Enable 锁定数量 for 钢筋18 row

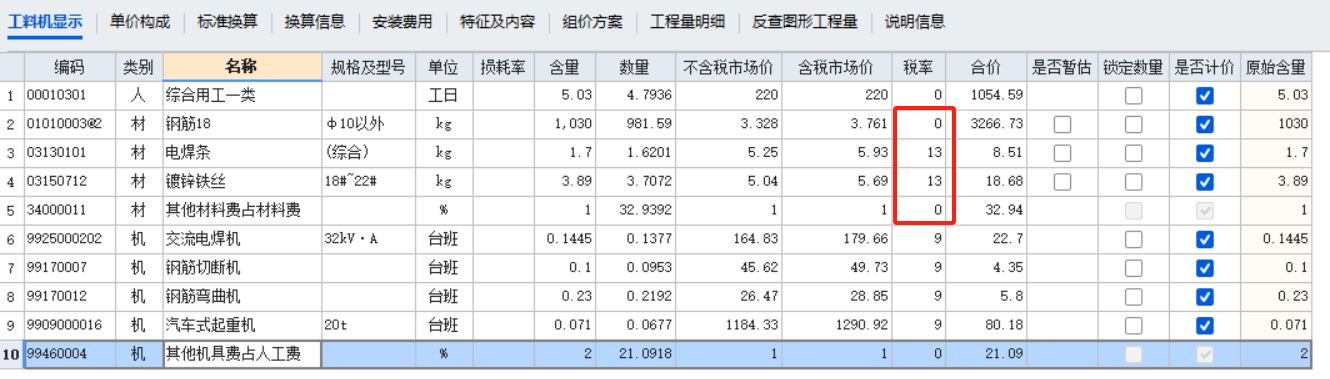(1133, 124)
